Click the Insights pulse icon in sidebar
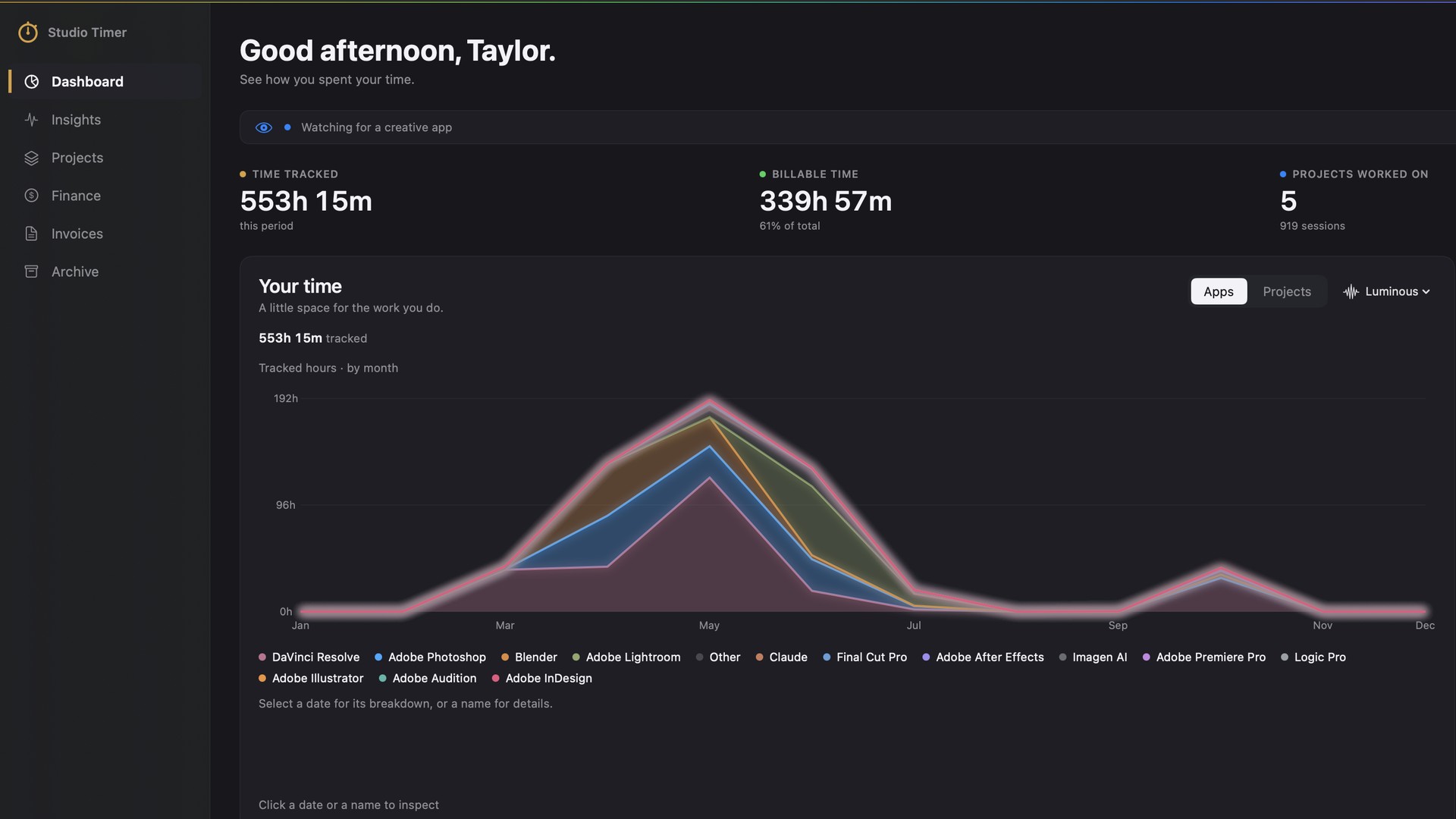The image size is (1456, 819). pos(31,120)
